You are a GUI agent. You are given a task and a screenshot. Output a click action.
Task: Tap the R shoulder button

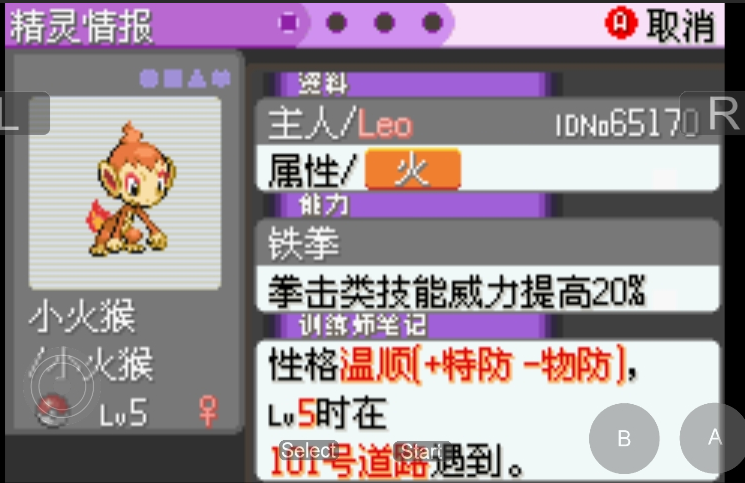coord(714,113)
